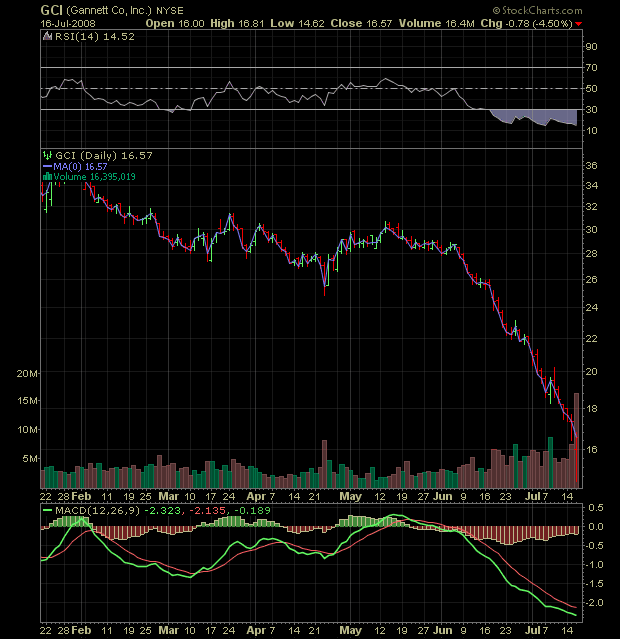Click the 50 level on the RSI axis
The height and width of the screenshot is (639, 620).
[x=591, y=88]
